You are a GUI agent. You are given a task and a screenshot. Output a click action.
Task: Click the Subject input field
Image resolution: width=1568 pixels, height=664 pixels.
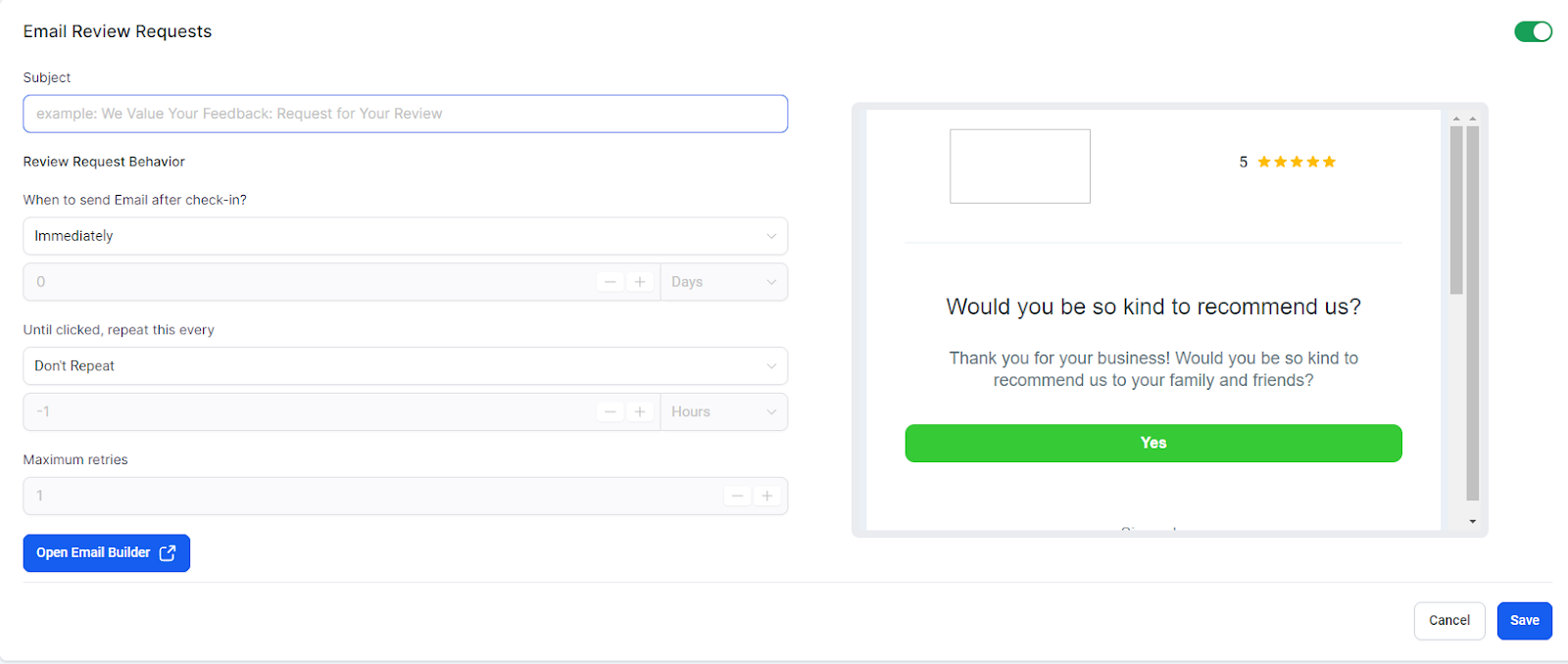[x=405, y=114]
